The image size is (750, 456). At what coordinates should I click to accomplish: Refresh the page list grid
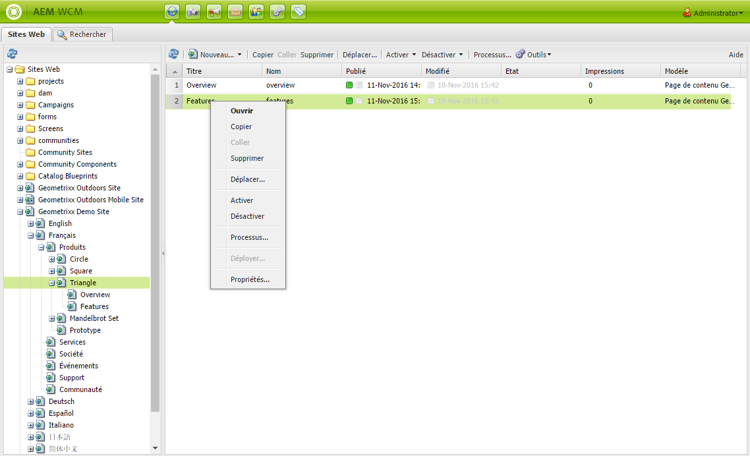(174, 54)
